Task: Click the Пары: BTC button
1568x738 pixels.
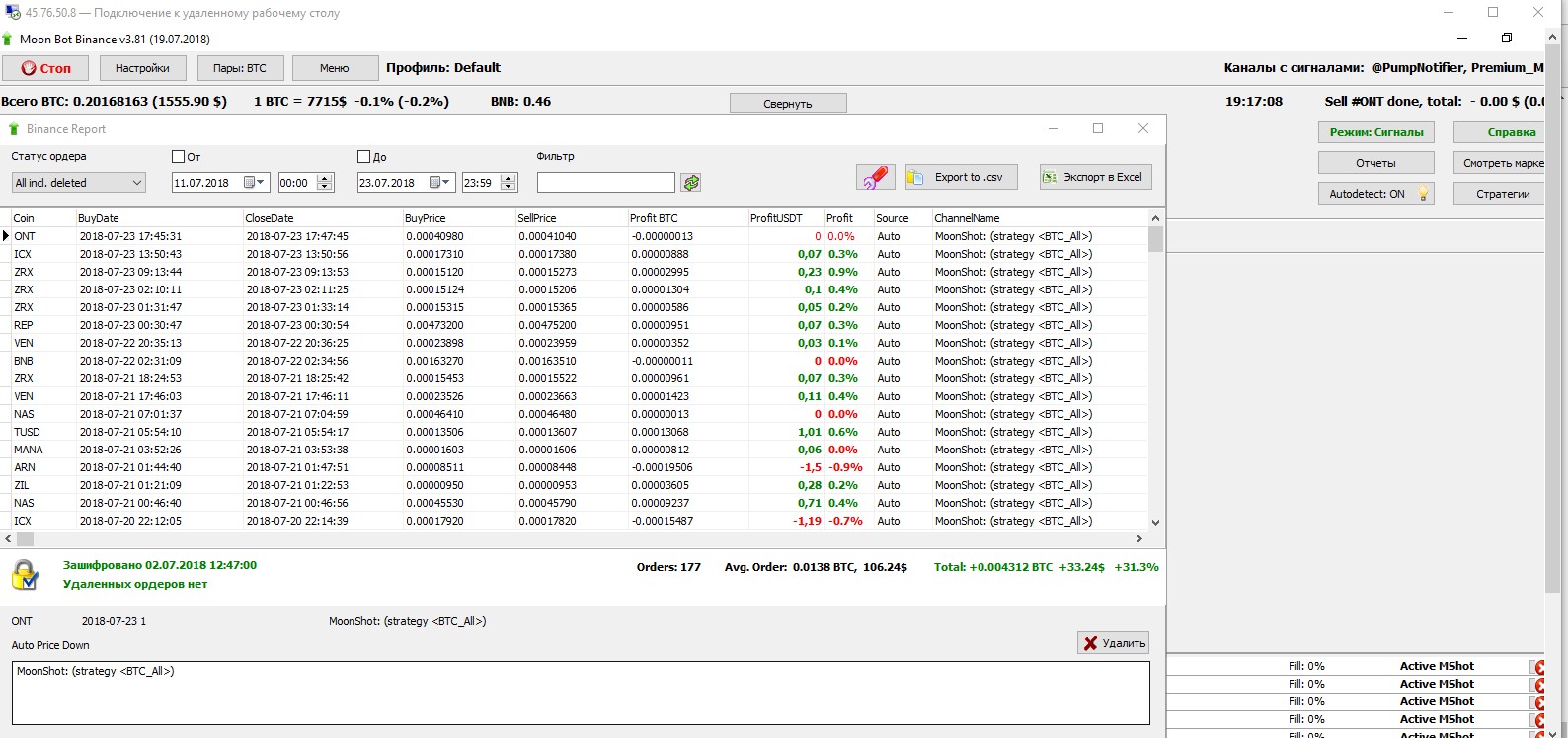Action: [240, 68]
